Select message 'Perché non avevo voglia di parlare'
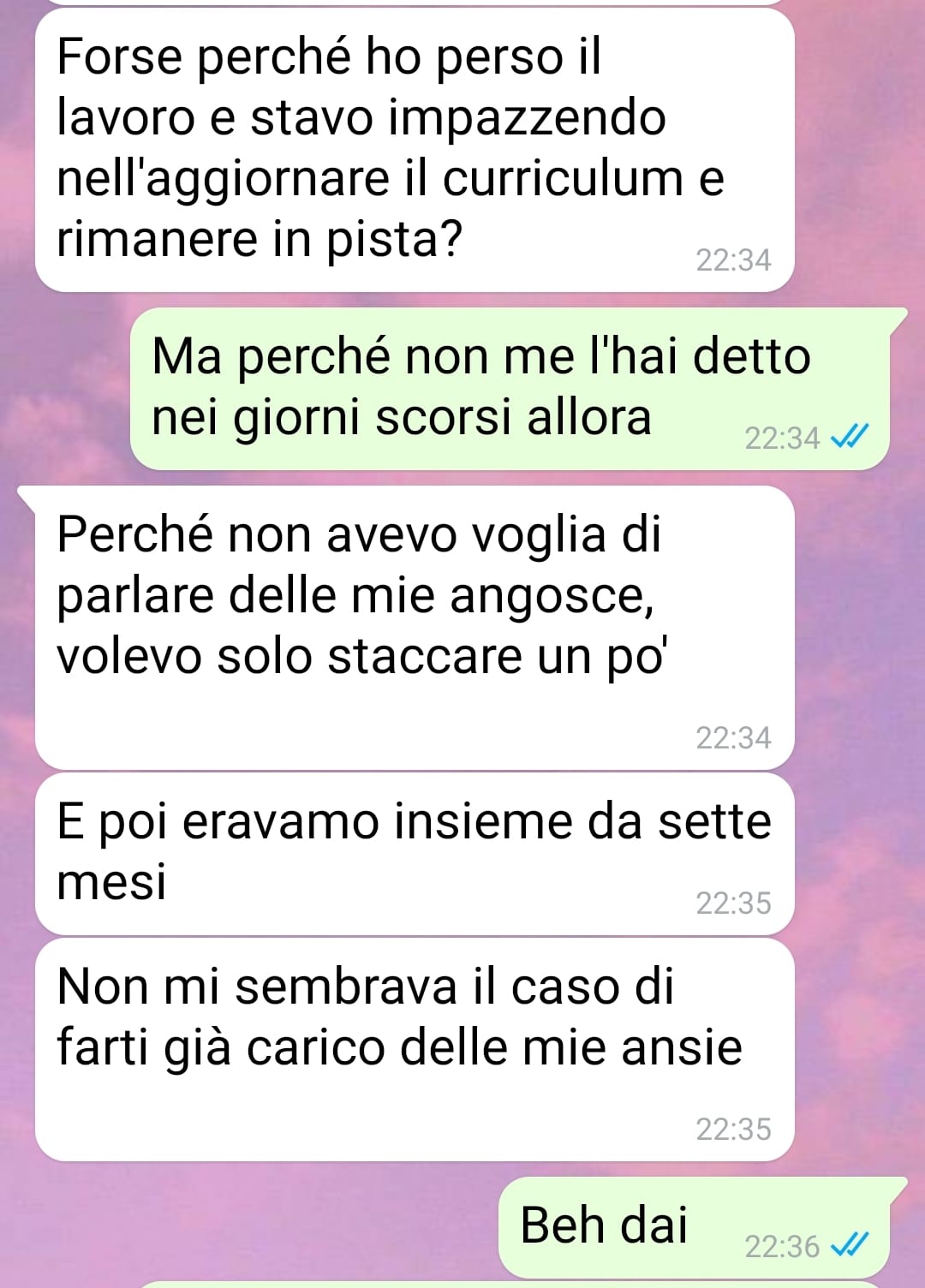 (415, 628)
